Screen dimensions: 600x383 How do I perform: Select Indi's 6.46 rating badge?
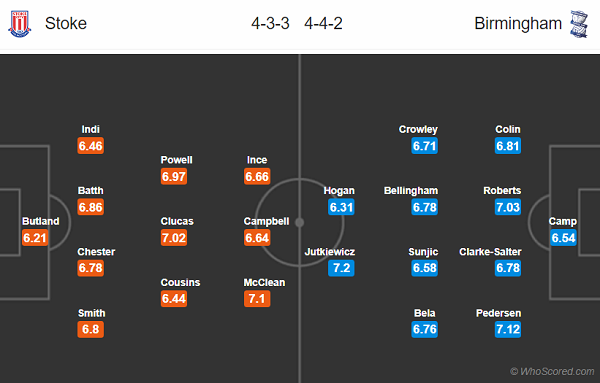pos(91,146)
